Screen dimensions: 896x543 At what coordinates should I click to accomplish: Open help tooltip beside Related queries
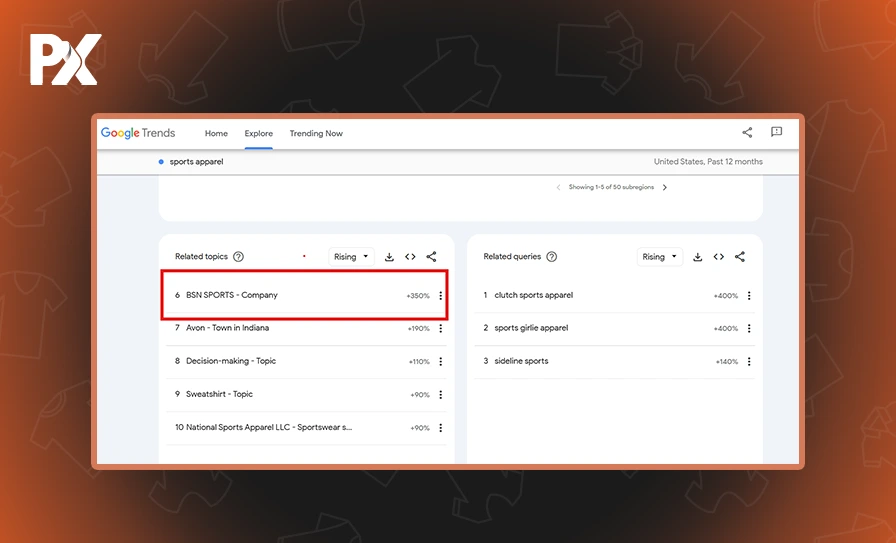pyautogui.click(x=551, y=257)
